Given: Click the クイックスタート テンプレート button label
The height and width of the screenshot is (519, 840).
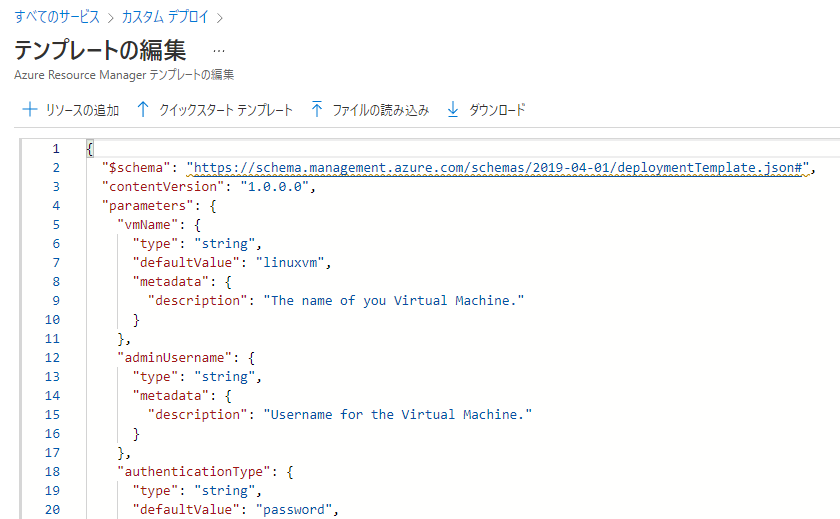Looking at the screenshot, I should [226, 110].
